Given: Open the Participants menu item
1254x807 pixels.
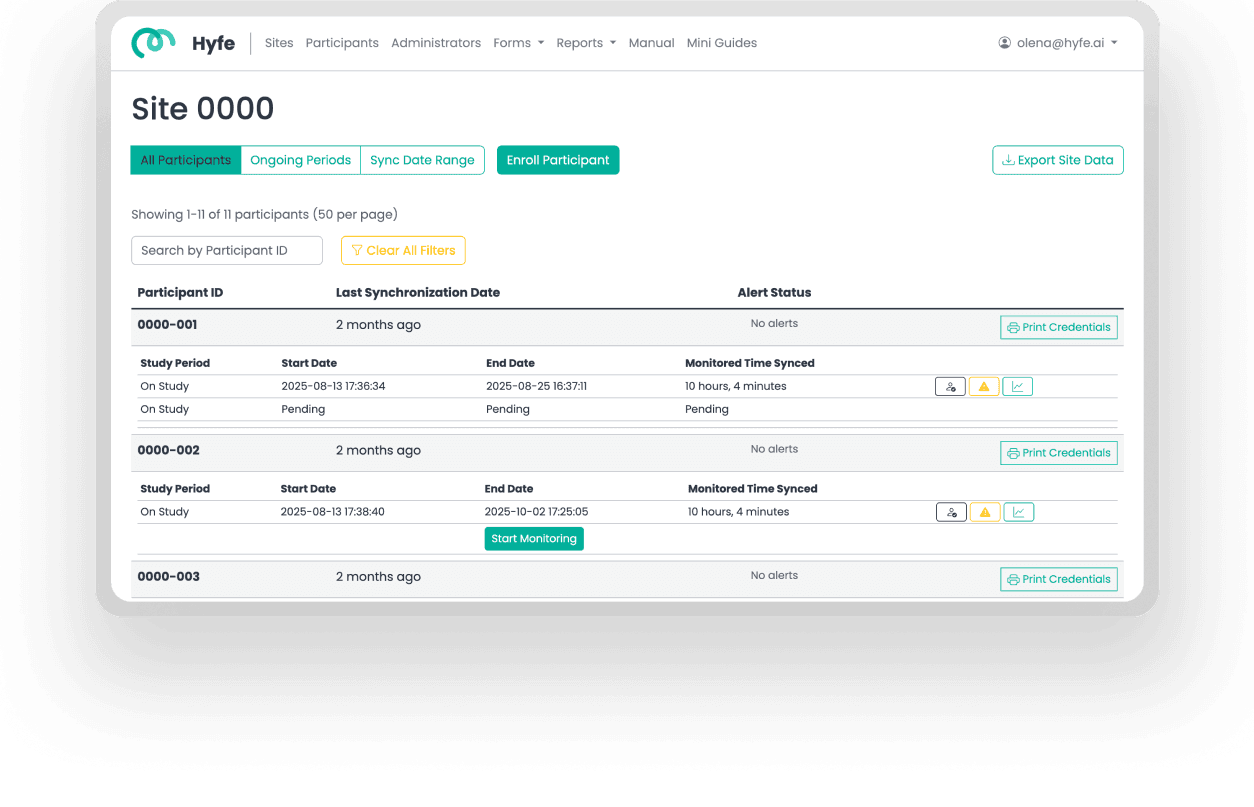Looking at the screenshot, I should click(x=342, y=42).
